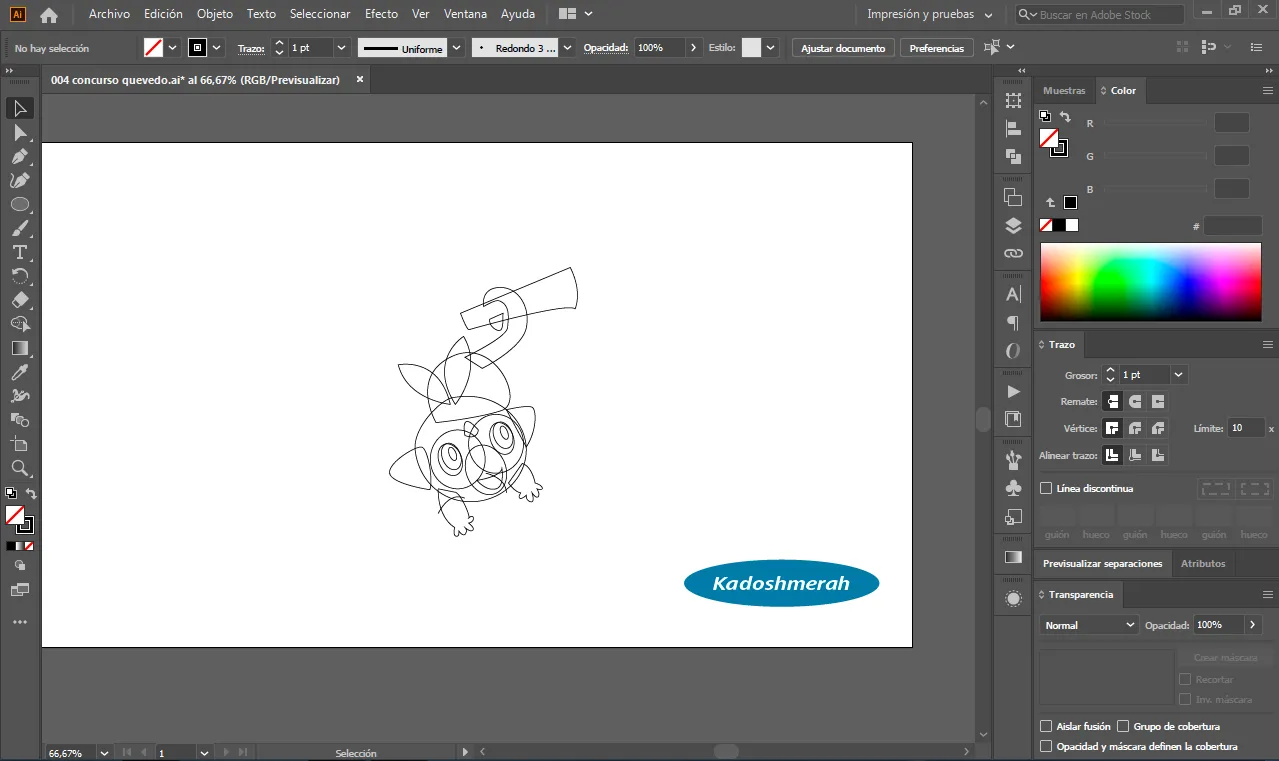The image size is (1279, 761).
Task: Click the Trazo label in control bar
Action: (251, 48)
